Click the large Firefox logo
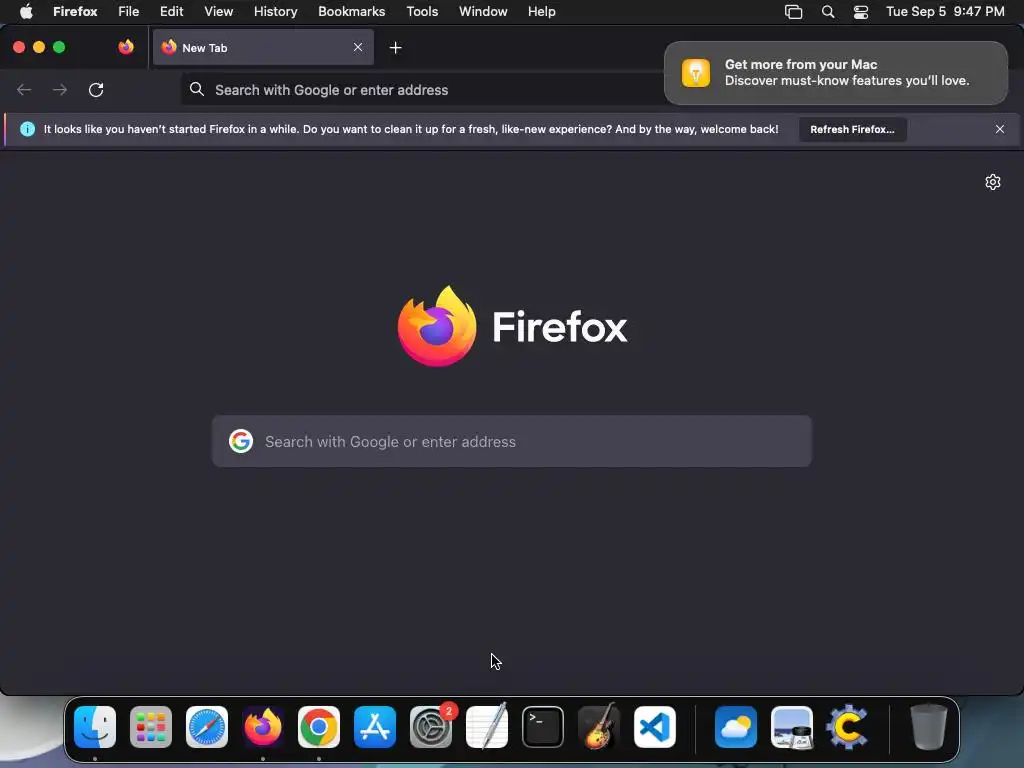 437,326
